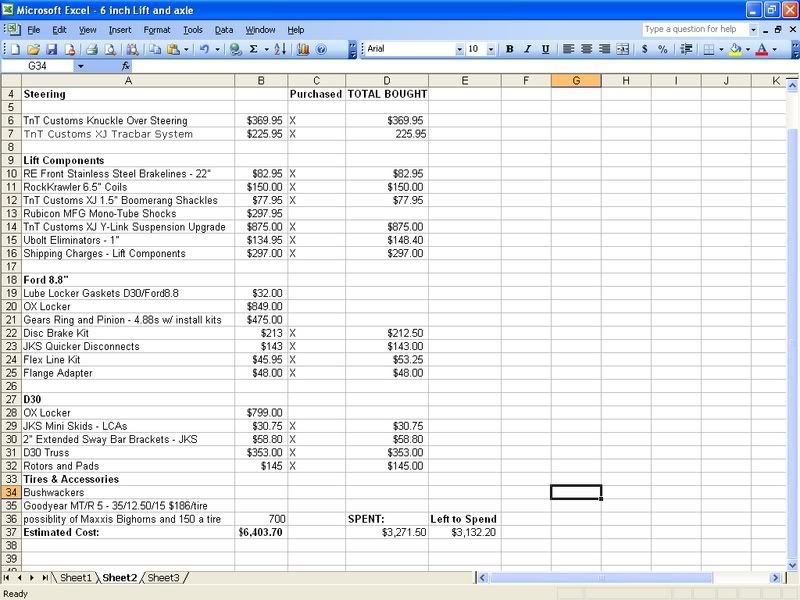Apply currency style with the dollar icon
This screenshot has width=800, height=600.
(x=645, y=49)
